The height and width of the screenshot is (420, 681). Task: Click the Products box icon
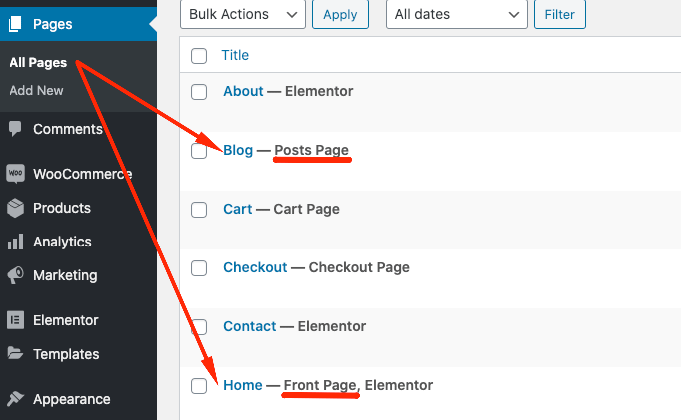click(15, 208)
